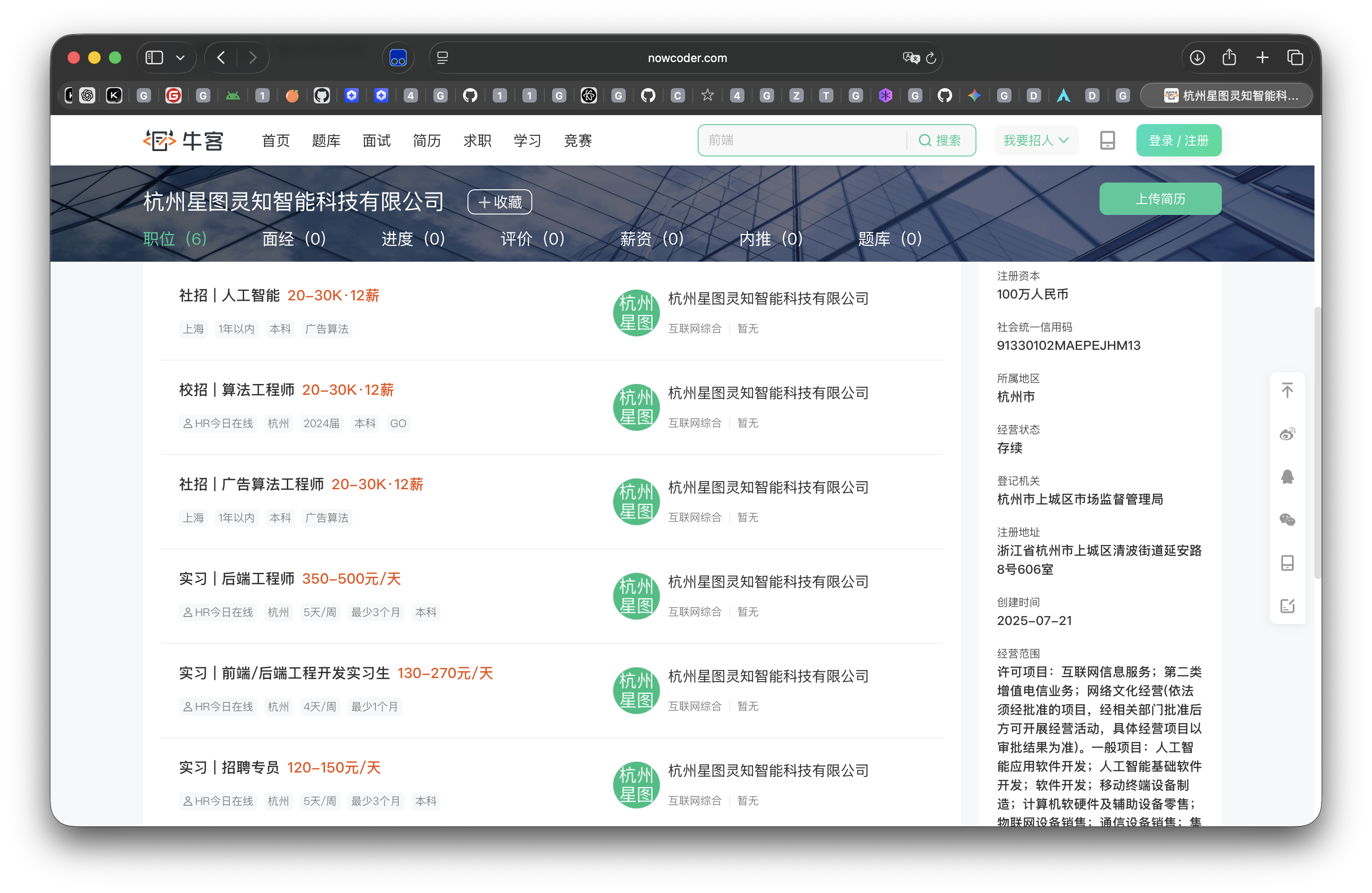Click the scroll-to-top arrow icon
The width and height of the screenshot is (1372, 893).
[1287, 390]
